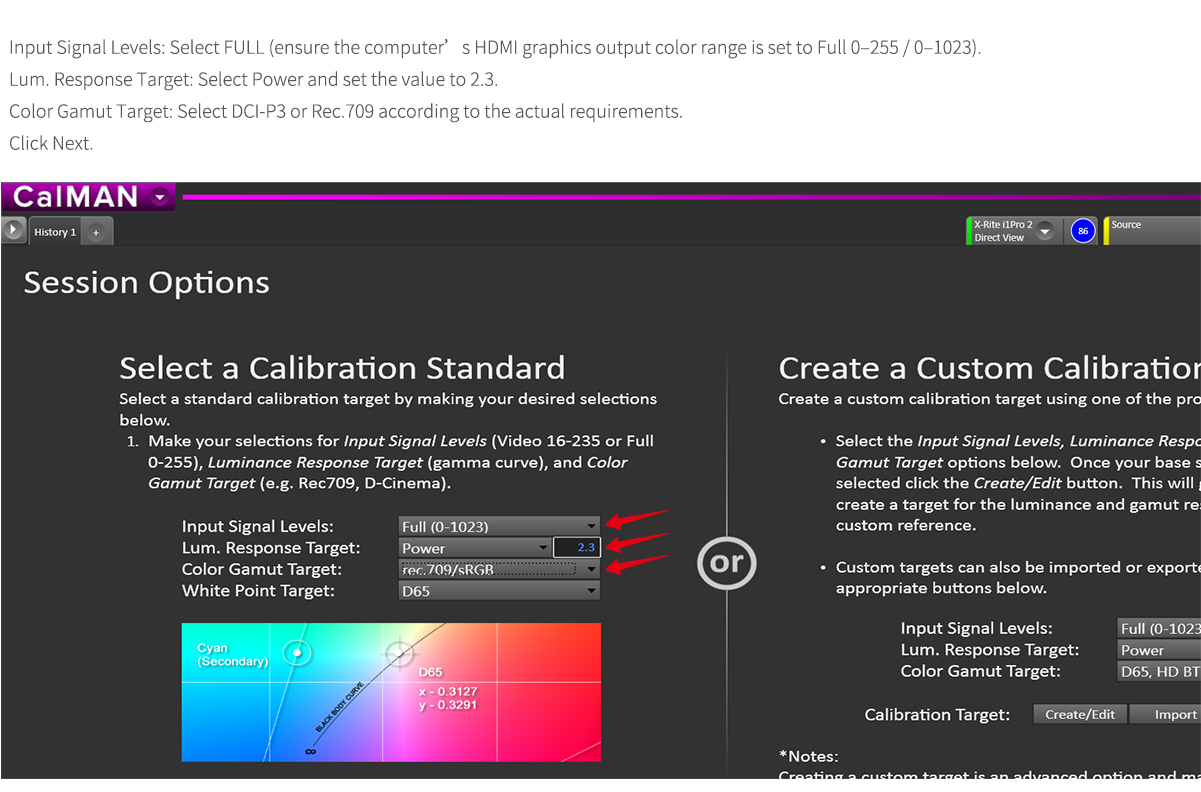Click the White Point Target: label
Screen dimensions: 1201x792
pyautogui.click(x=258, y=591)
